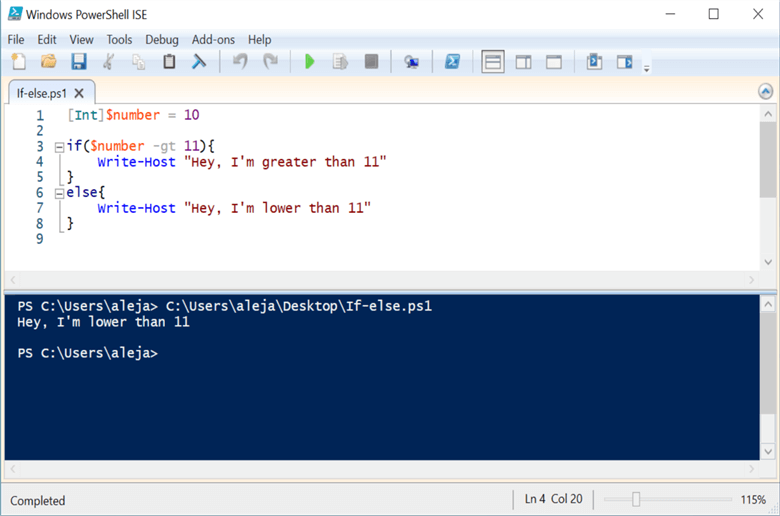780x516 pixels.
Task: Click the Run Selection icon
Action: (340, 62)
